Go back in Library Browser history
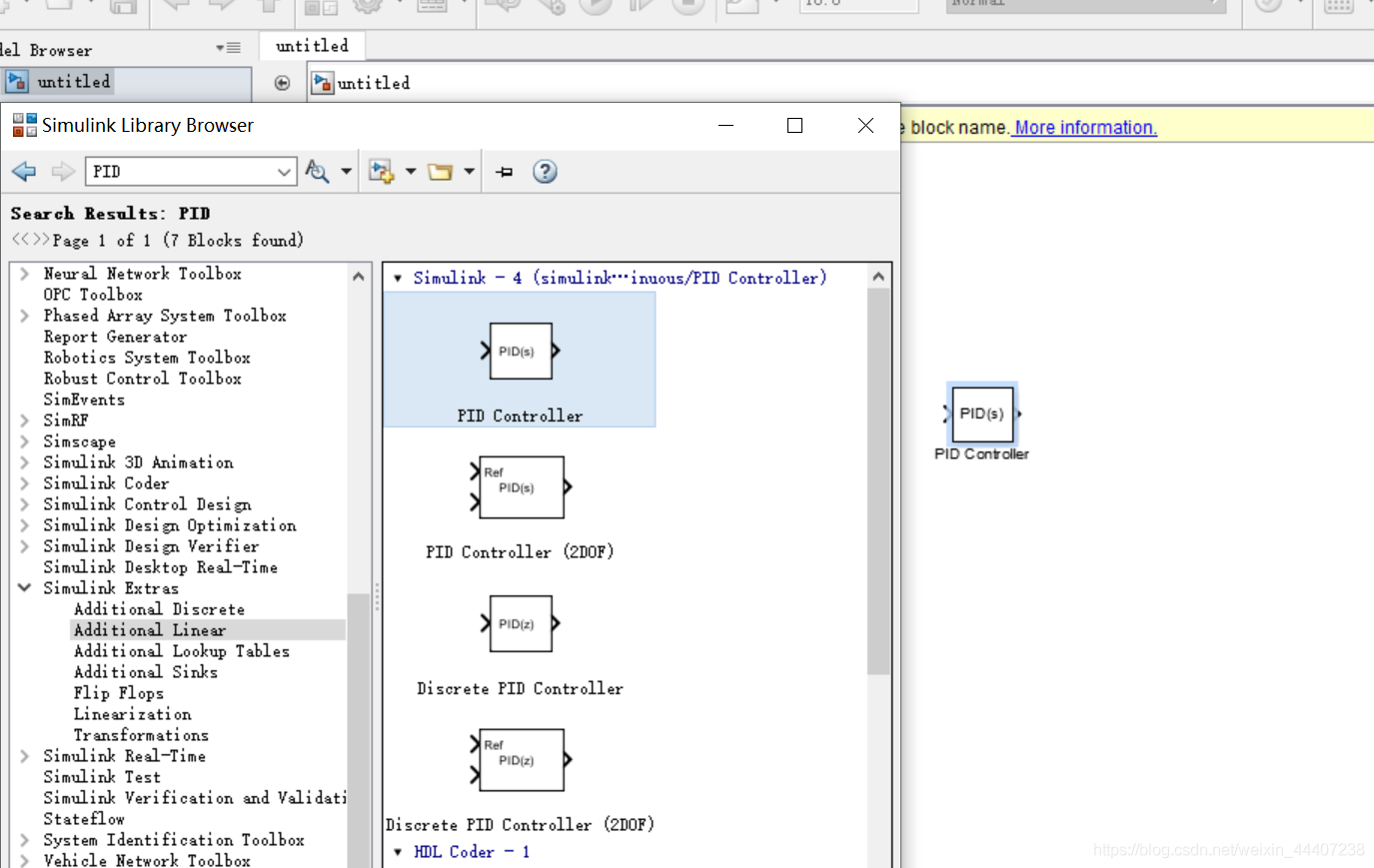Viewport: 1374px width, 868px height. 24,172
